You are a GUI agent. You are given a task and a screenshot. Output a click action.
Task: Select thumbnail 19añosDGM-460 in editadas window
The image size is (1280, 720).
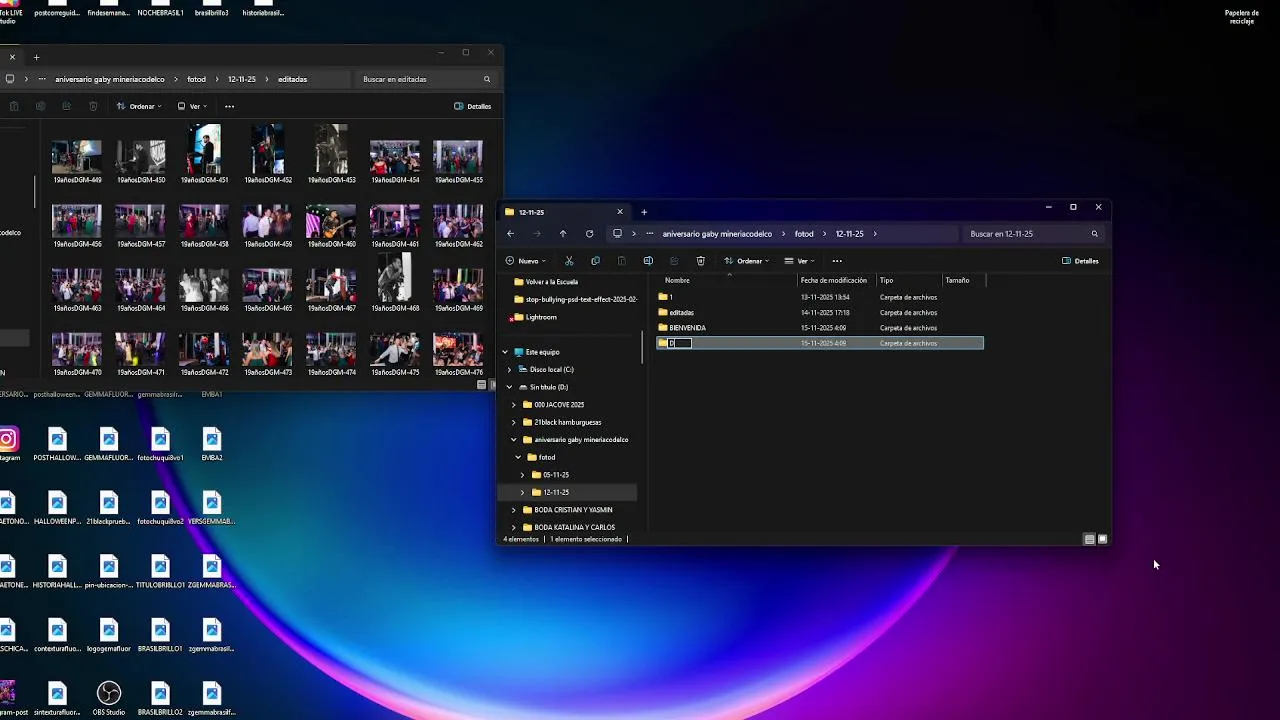pyautogui.click(x=331, y=226)
